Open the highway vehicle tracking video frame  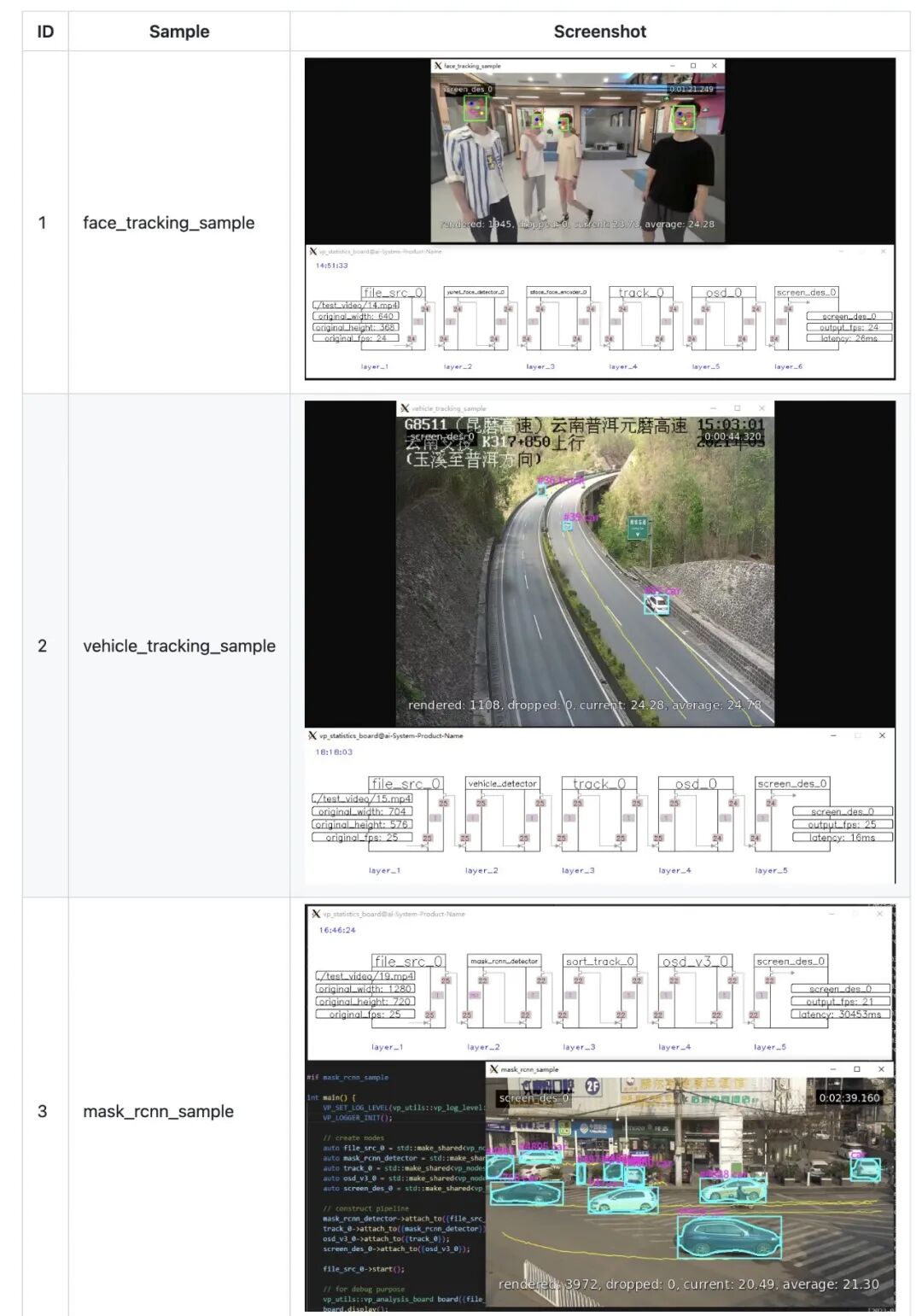click(x=586, y=571)
